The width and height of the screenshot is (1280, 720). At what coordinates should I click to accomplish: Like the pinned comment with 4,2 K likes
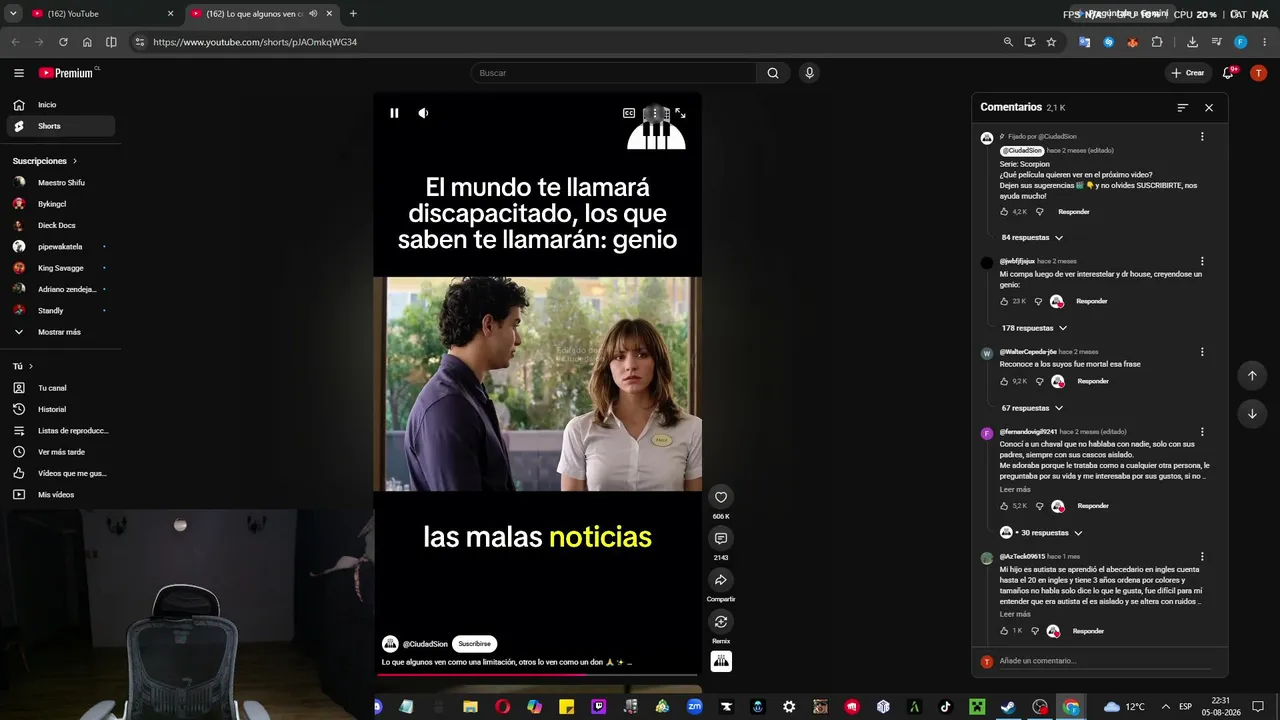point(1005,212)
